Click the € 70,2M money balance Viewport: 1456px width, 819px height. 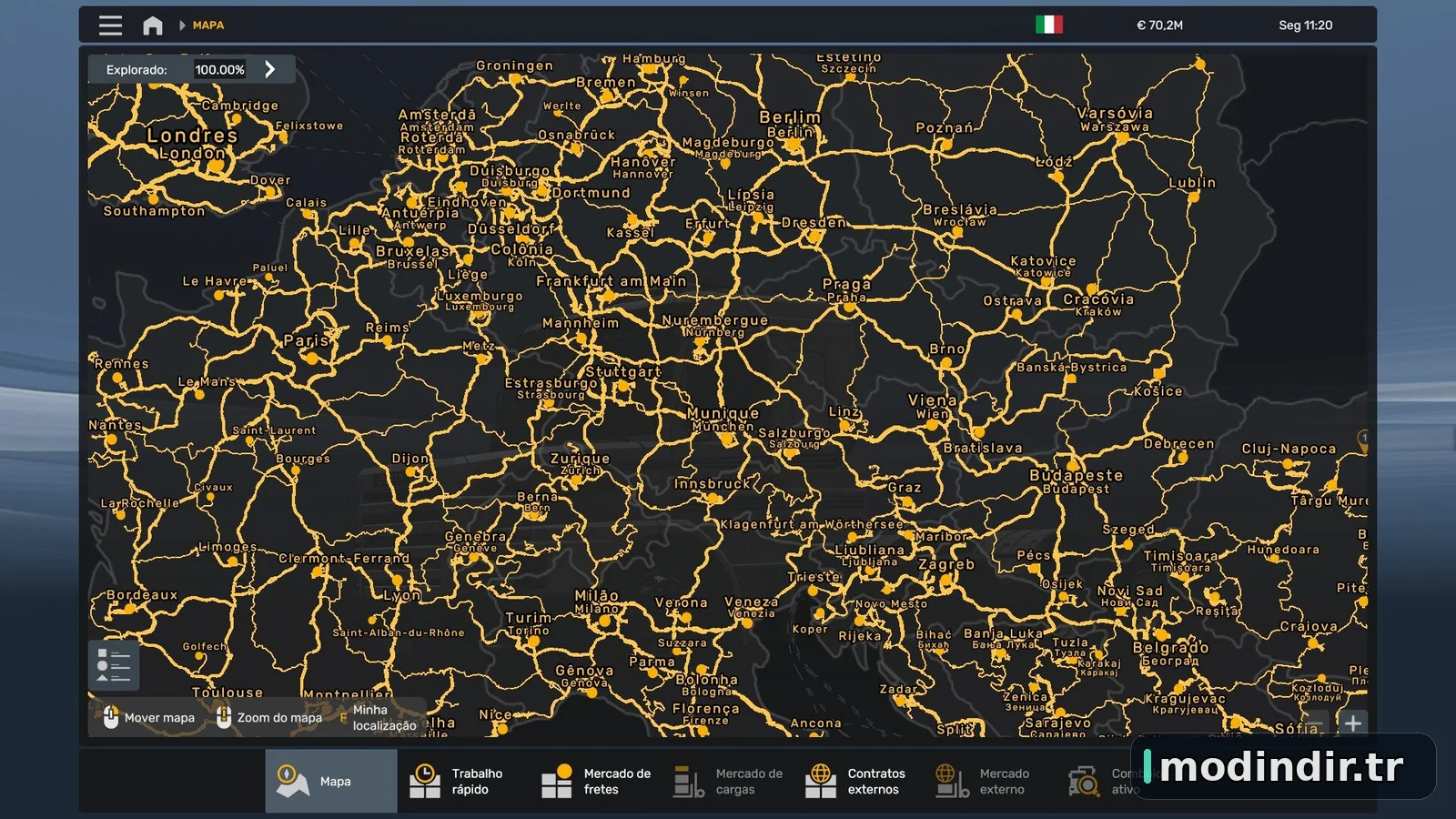[1159, 25]
